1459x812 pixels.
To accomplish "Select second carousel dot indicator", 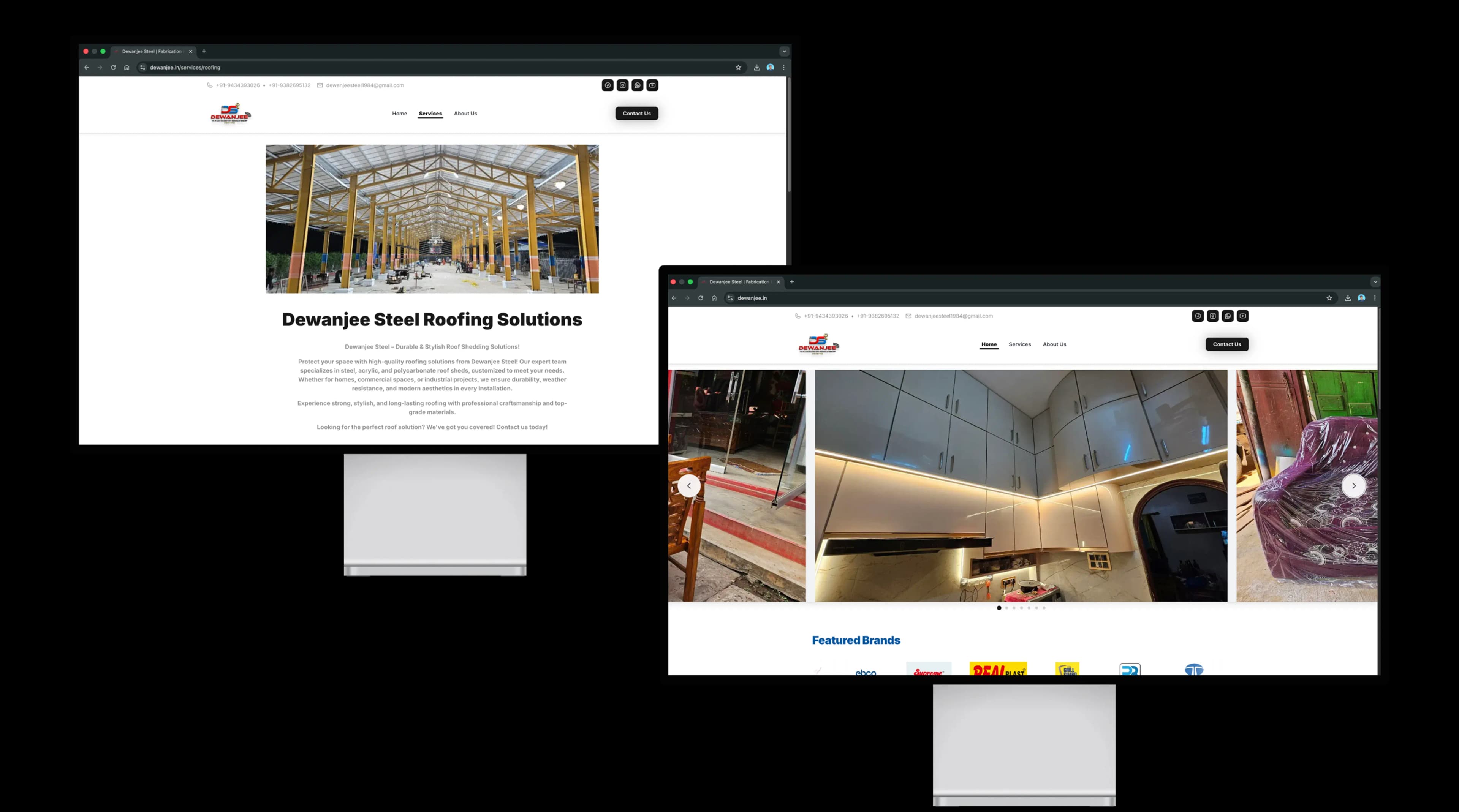I will (1006, 608).
